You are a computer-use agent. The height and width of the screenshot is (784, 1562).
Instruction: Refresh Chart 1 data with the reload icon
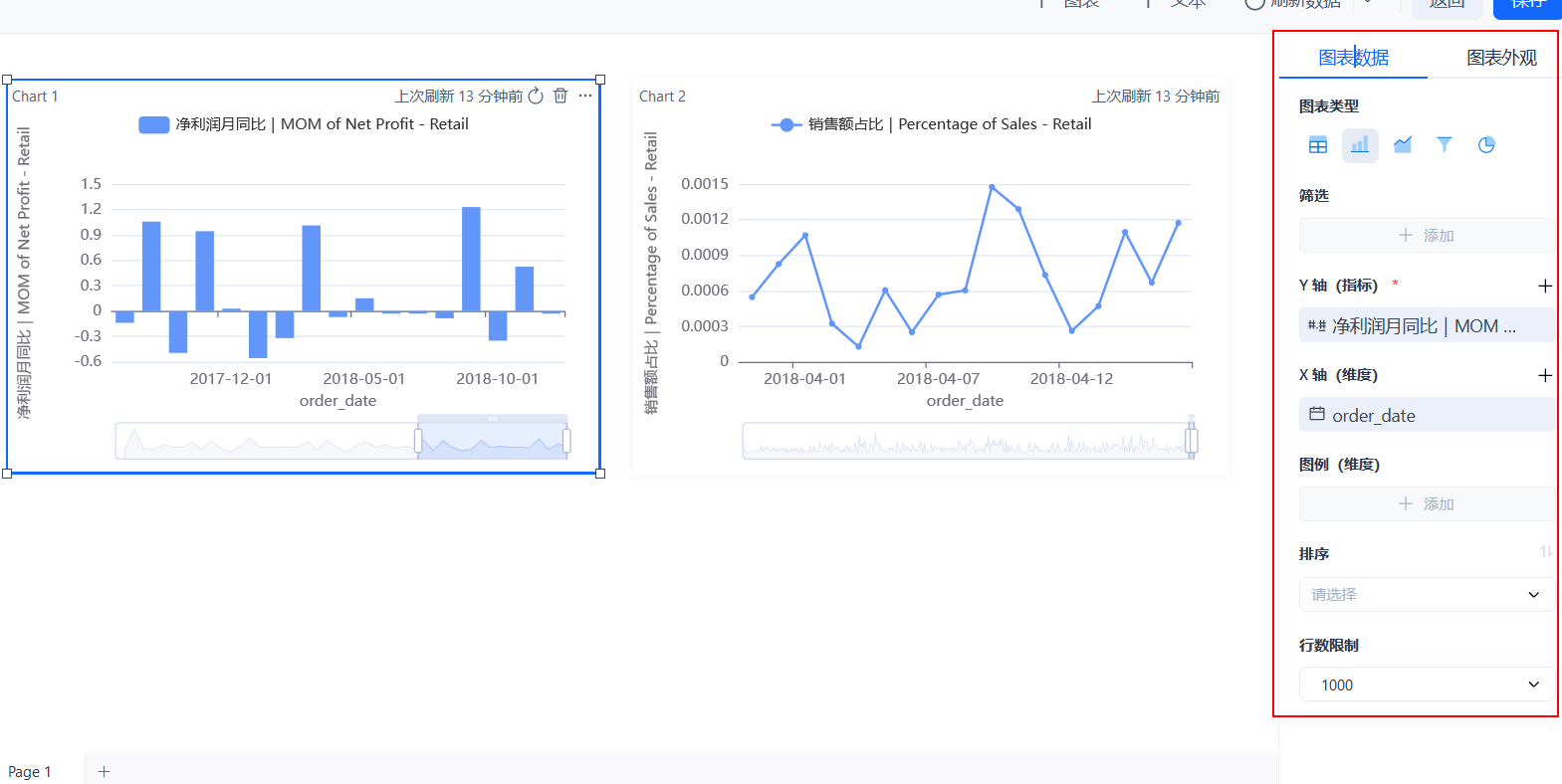coord(536,96)
